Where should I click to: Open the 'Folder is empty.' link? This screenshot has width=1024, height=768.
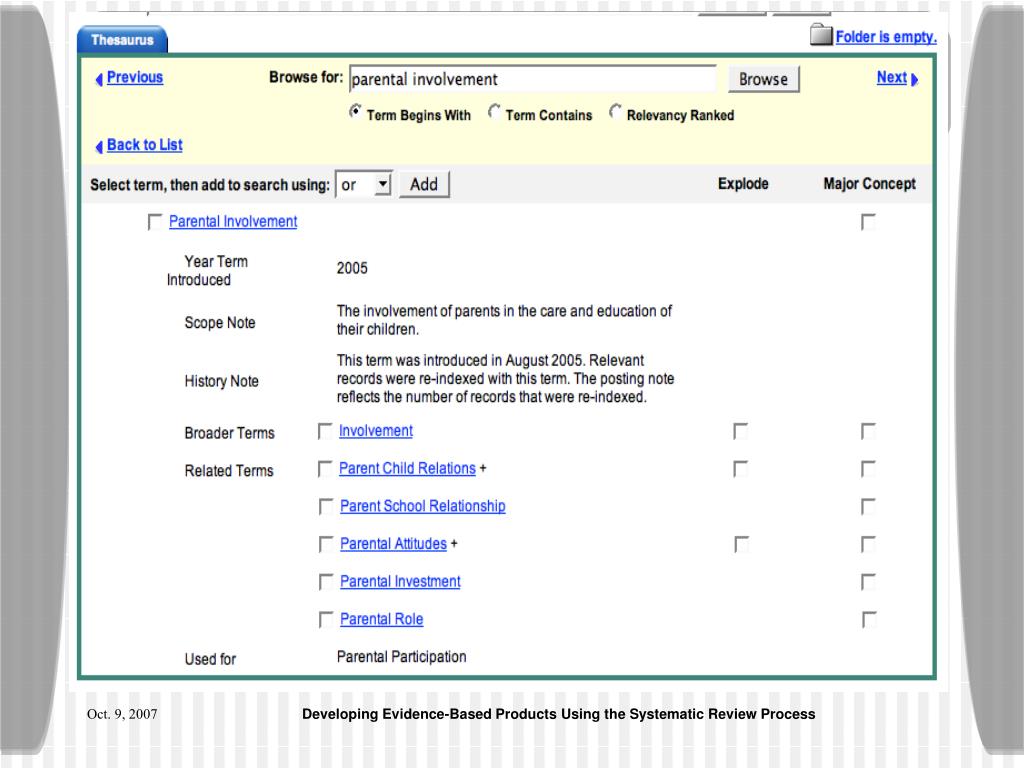tap(886, 37)
